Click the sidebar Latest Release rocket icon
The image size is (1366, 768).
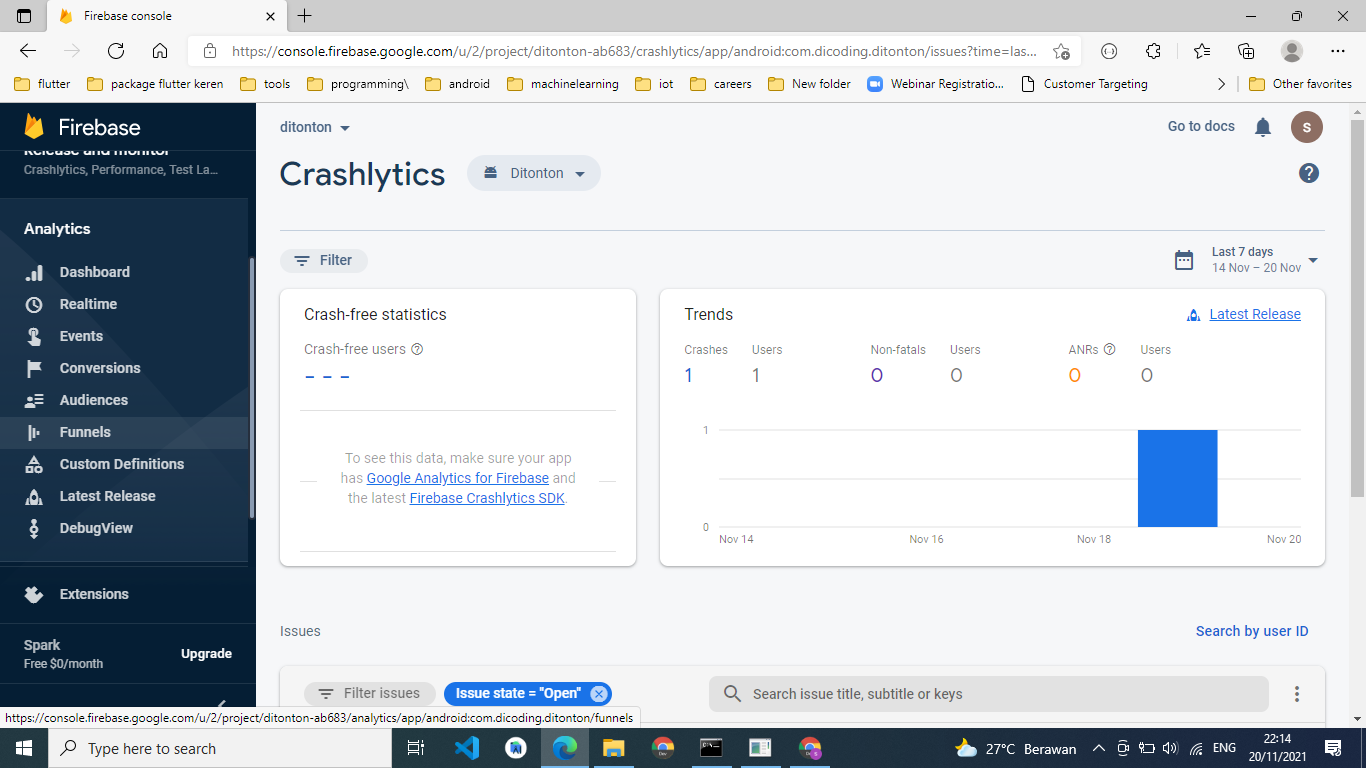click(x=34, y=496)
